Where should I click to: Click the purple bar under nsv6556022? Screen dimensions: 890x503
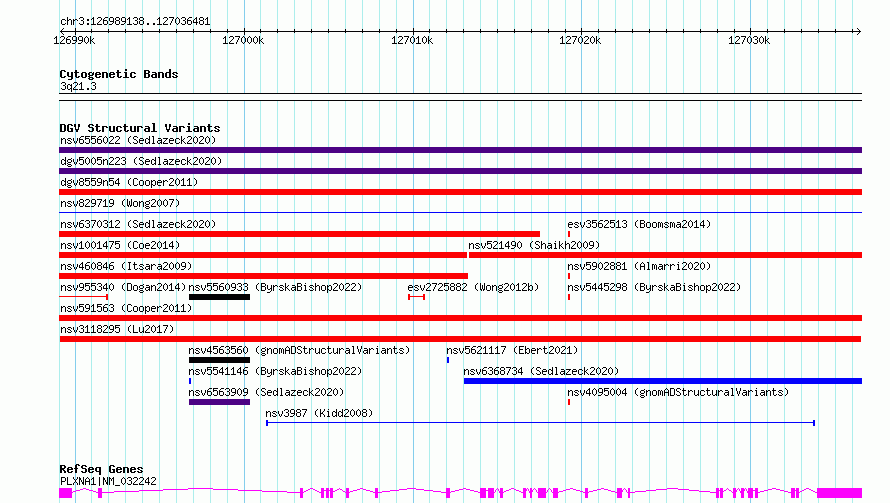[x=460, y=150]
